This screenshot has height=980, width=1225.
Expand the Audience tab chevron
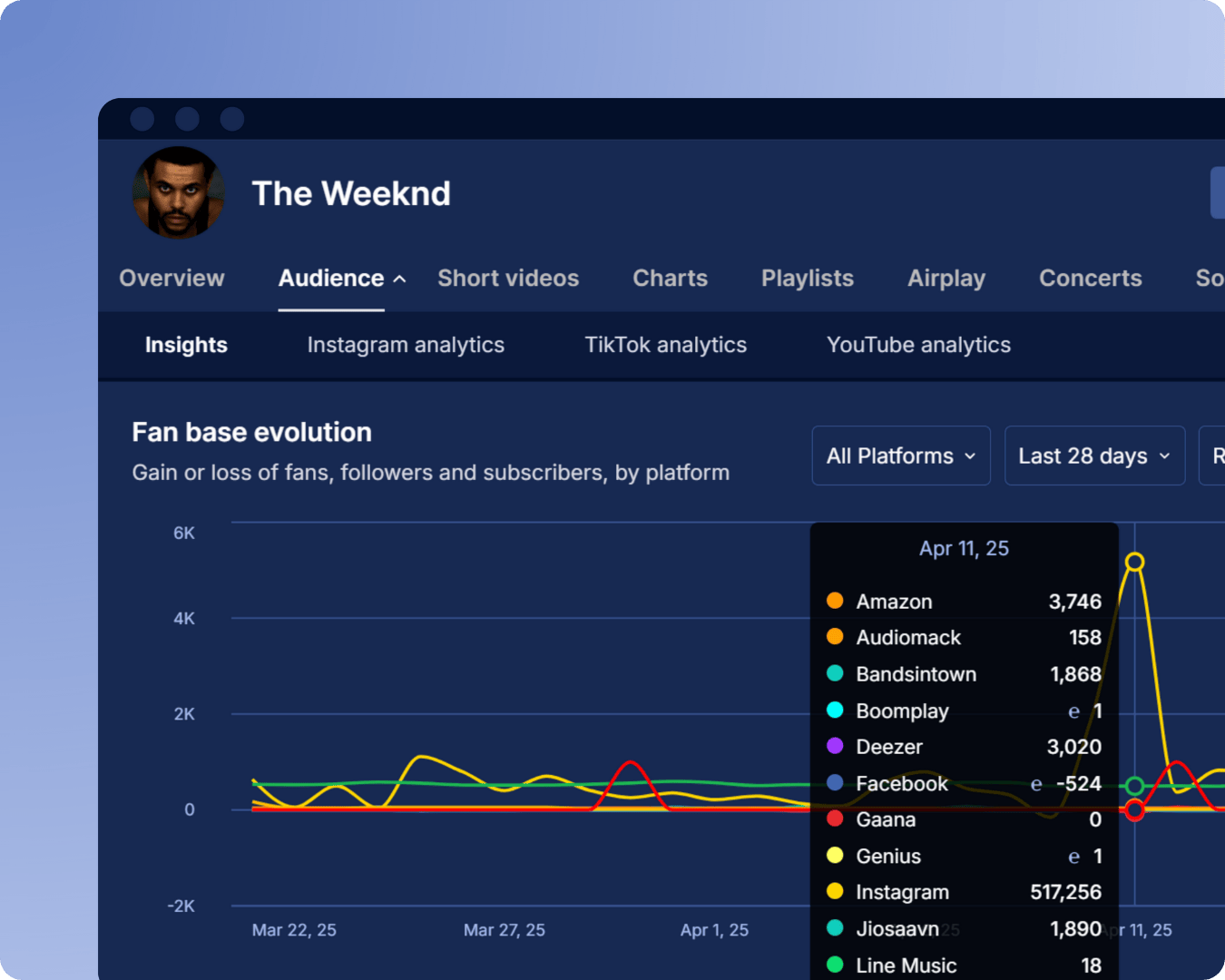coord(399,279)
